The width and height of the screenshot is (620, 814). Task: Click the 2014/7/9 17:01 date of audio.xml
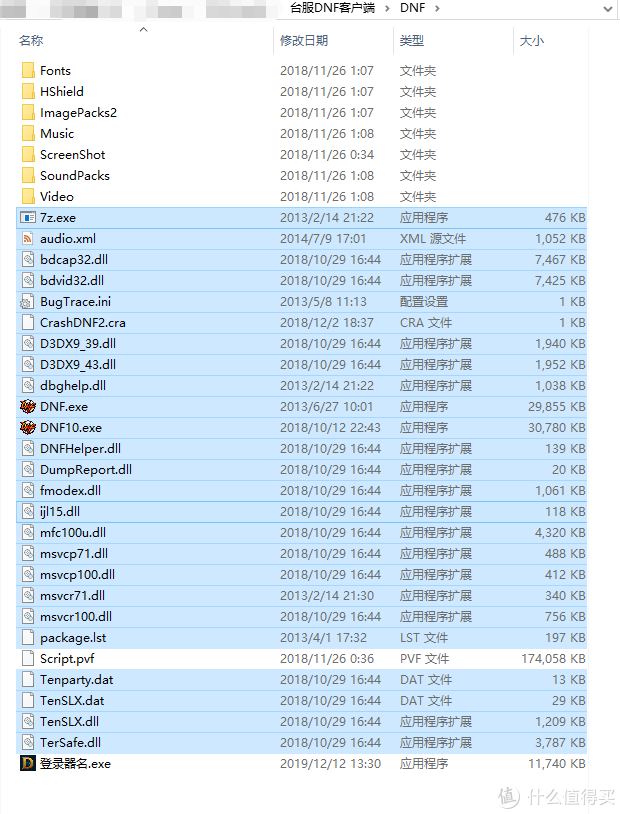[x=323, y=239]
